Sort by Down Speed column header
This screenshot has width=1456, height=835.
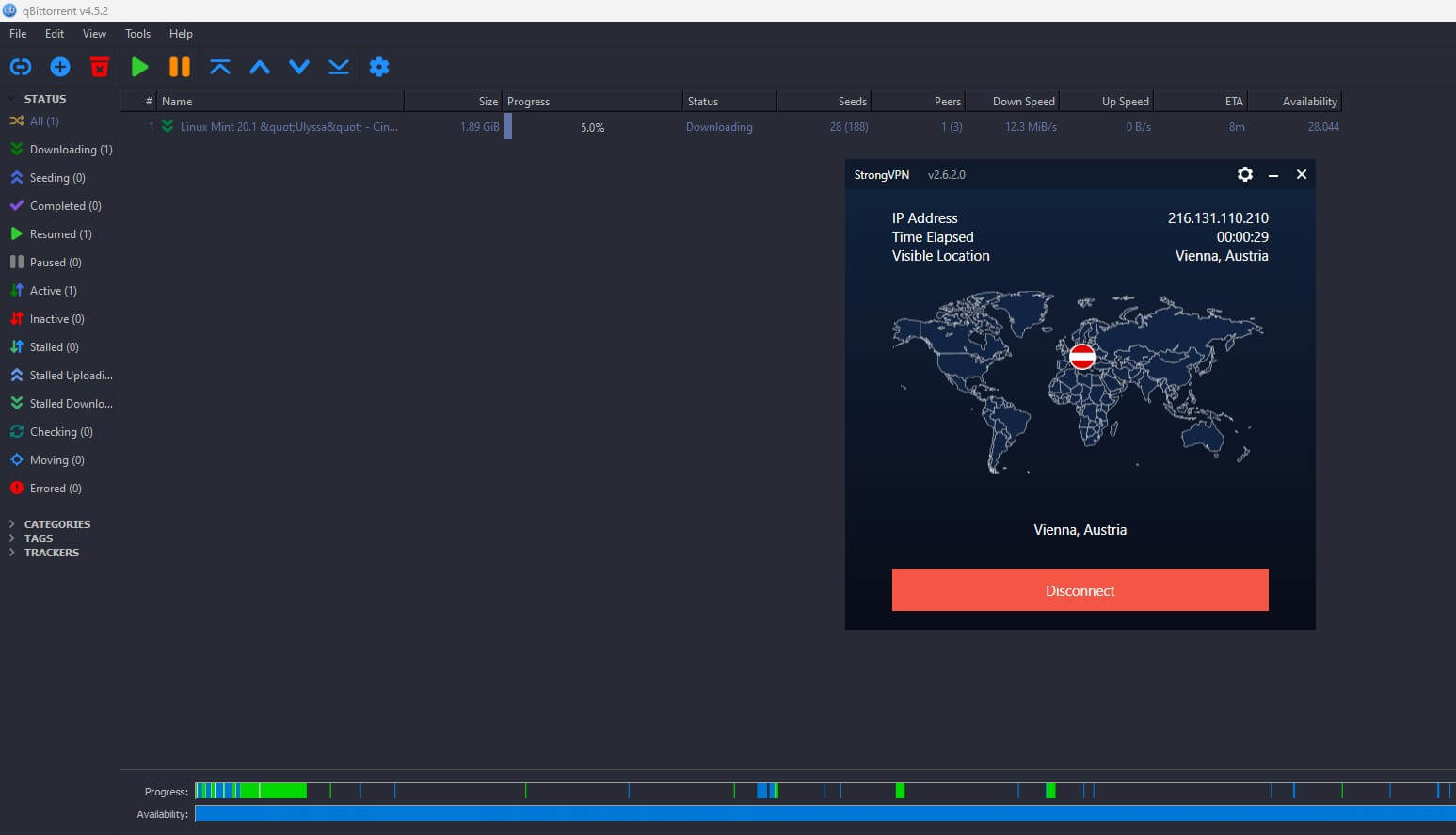pos(1012,102)
